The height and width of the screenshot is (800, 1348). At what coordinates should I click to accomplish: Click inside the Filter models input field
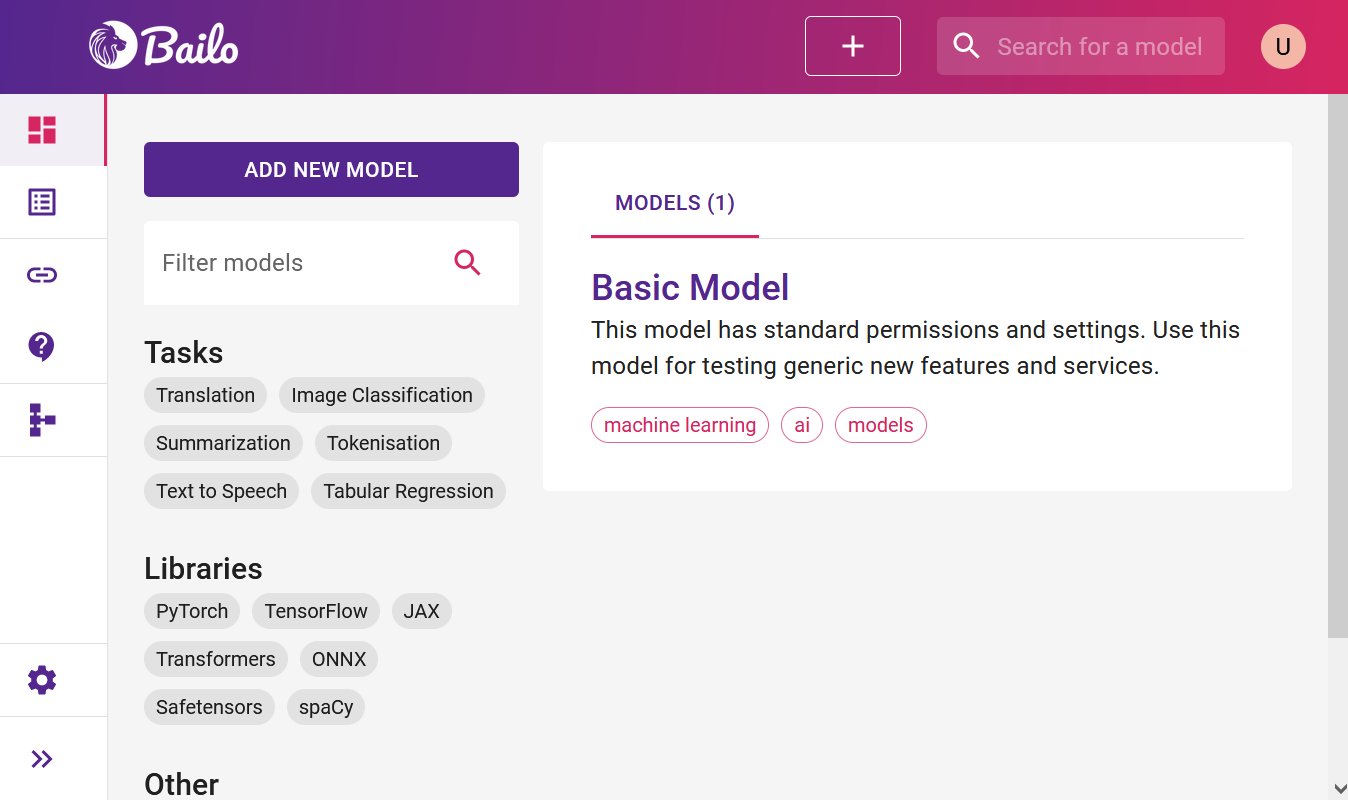tap(290, 262)
